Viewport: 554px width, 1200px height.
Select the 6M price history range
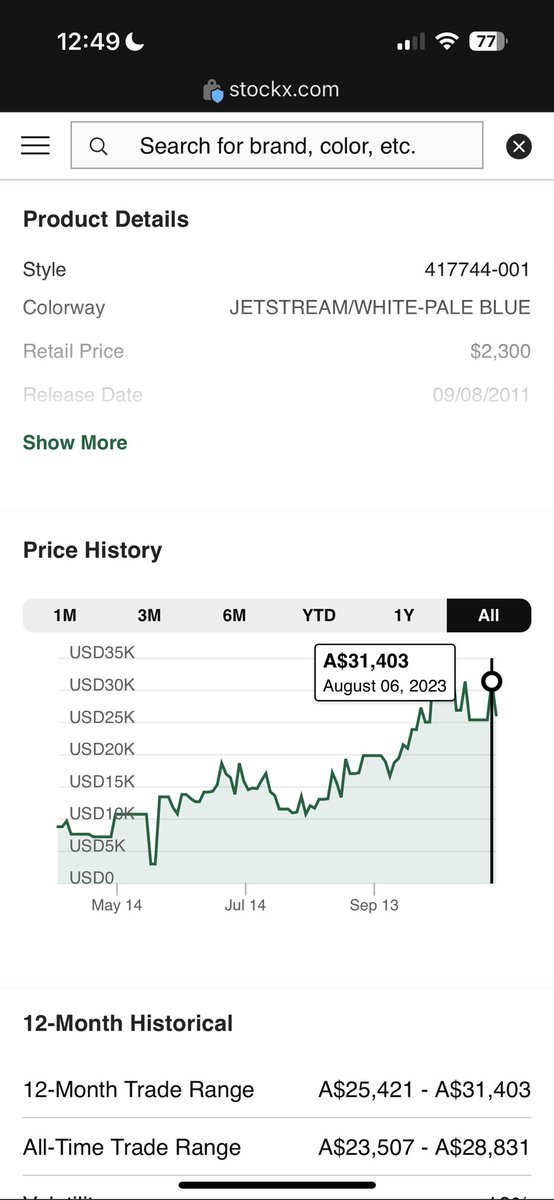234,615
